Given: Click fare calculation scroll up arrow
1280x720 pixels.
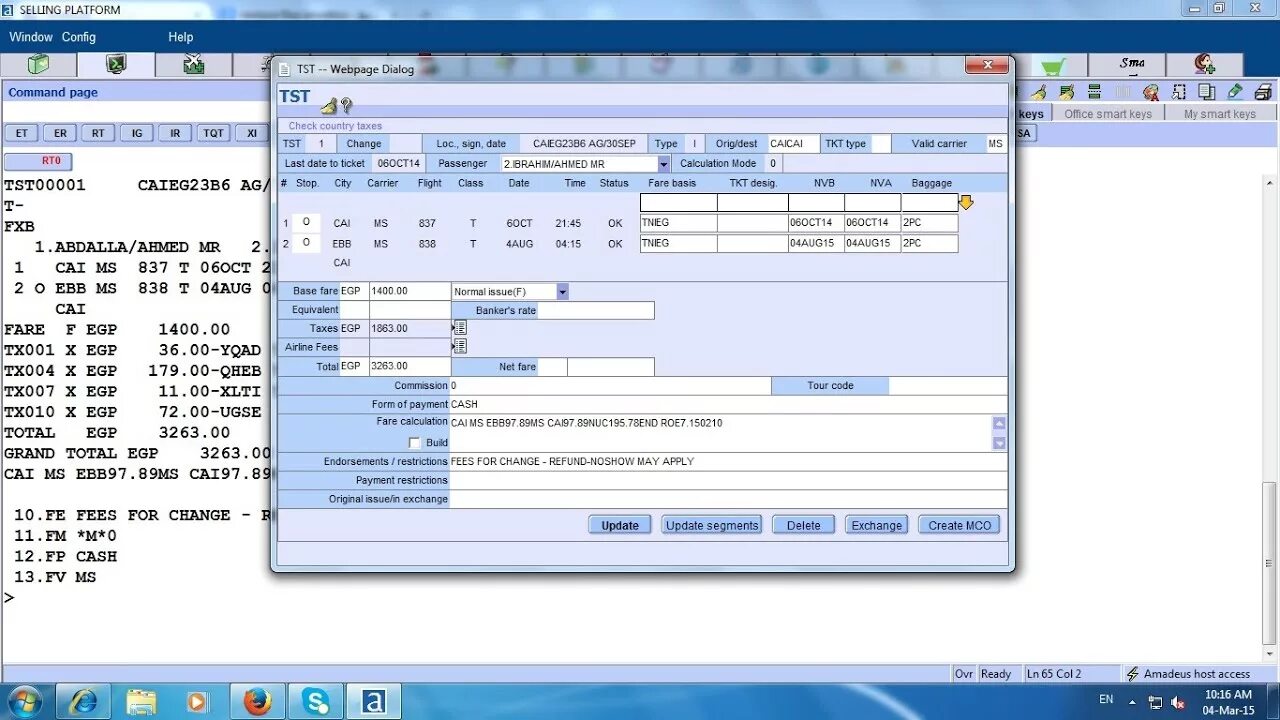Looking at the screenshot, I should (999, 424).
